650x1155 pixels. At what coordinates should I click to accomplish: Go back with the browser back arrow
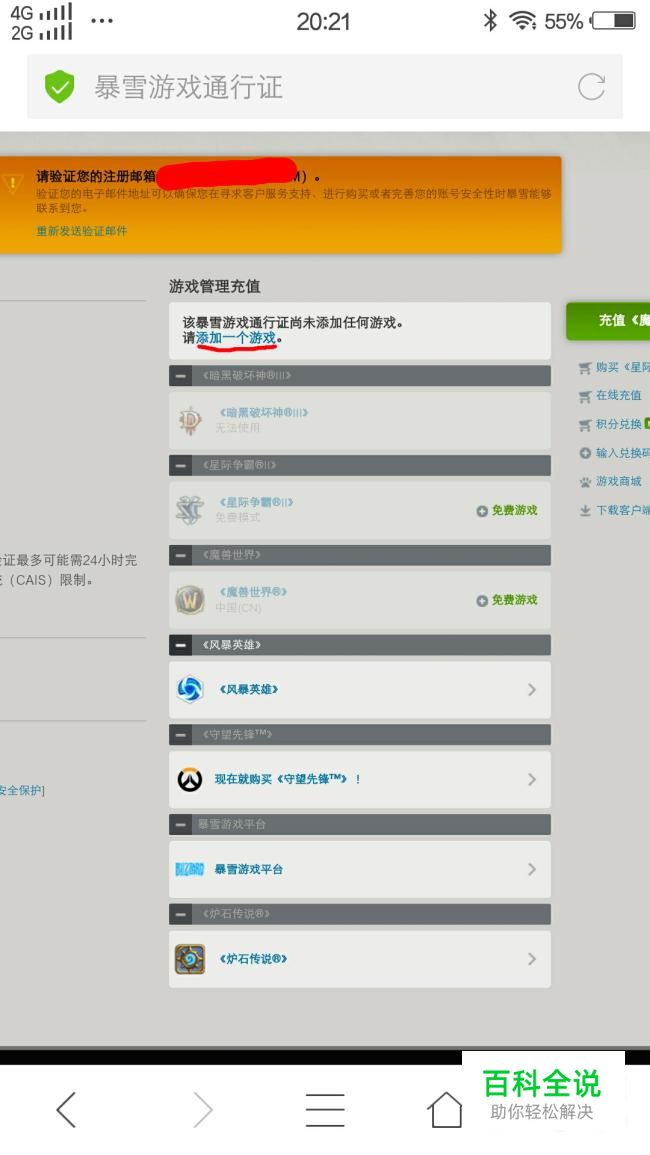[66, 1109]
